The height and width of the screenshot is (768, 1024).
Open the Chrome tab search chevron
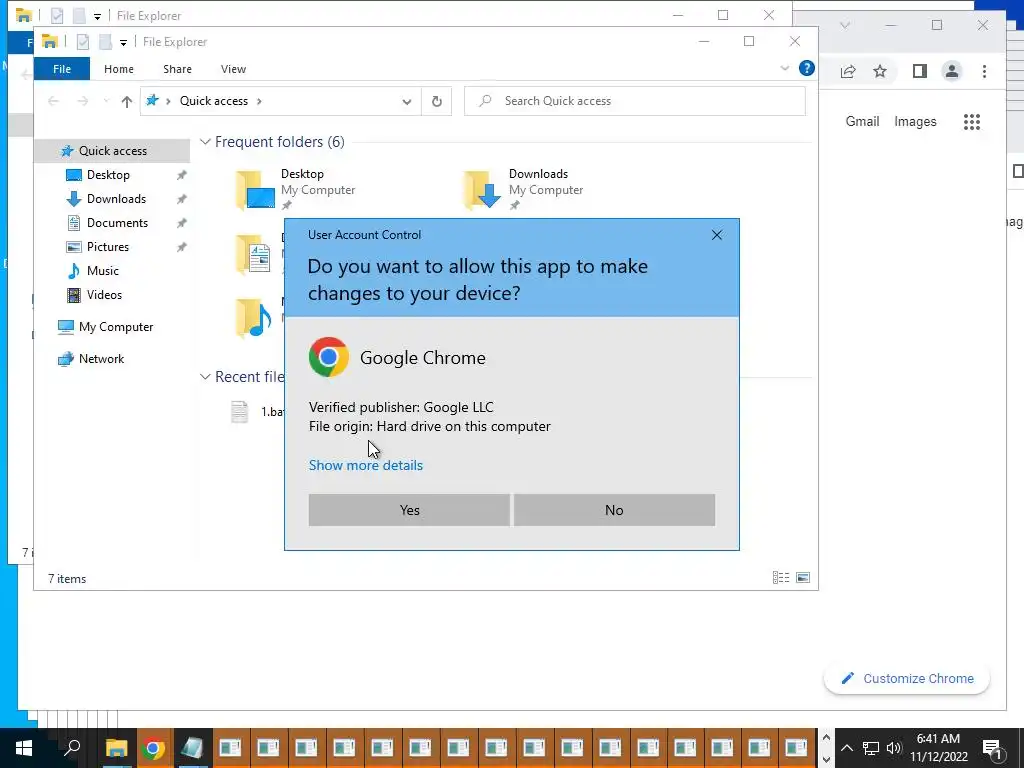click(844, 25)
